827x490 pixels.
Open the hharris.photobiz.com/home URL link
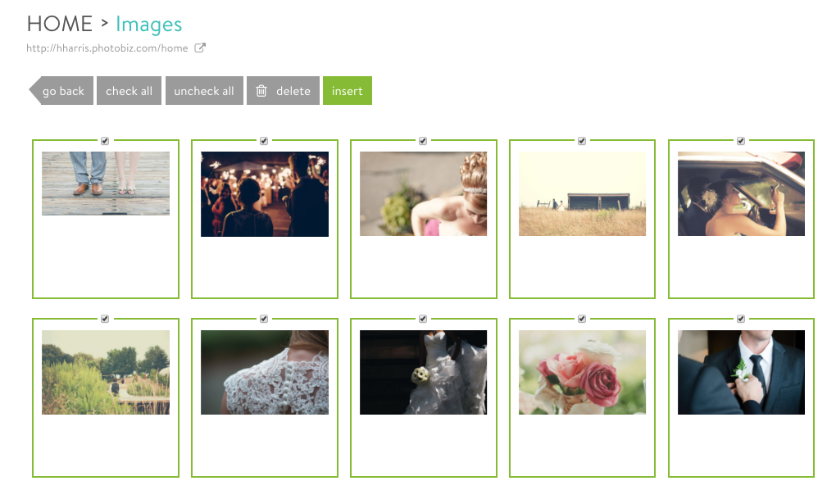pyautogui.click(x=107, y=48)
